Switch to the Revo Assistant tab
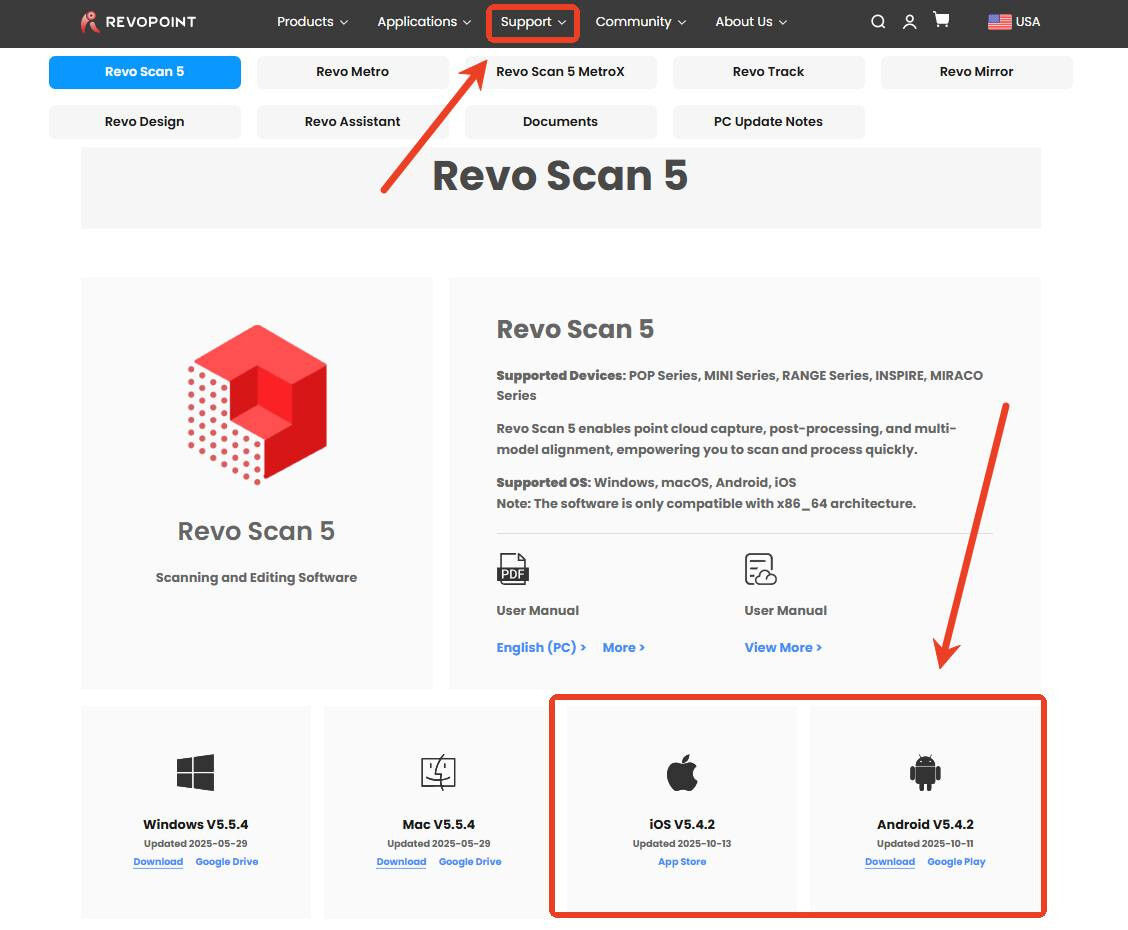 pos(352,122)
